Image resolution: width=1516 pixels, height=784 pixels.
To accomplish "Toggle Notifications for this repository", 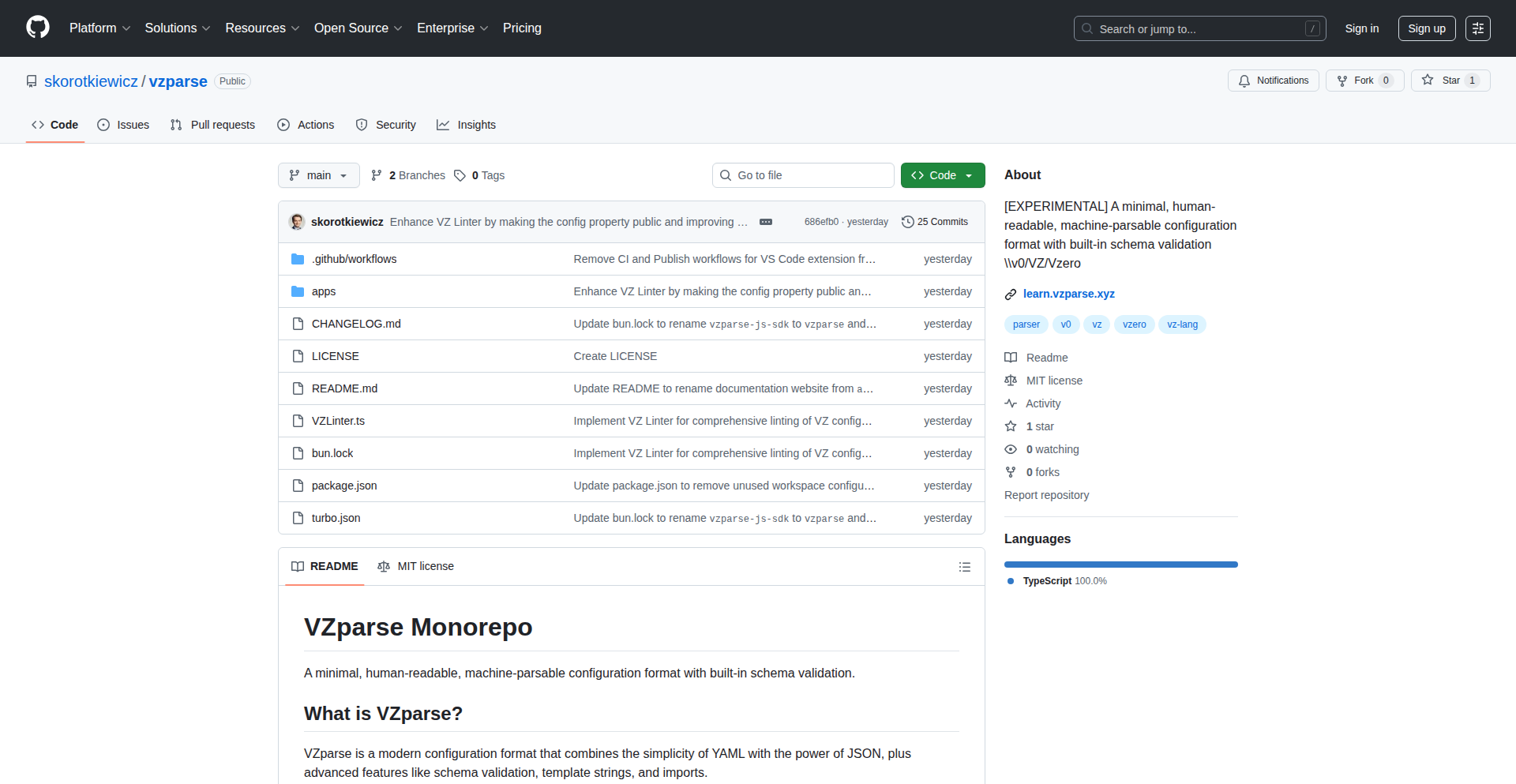I will click(x=1273, y=81).
